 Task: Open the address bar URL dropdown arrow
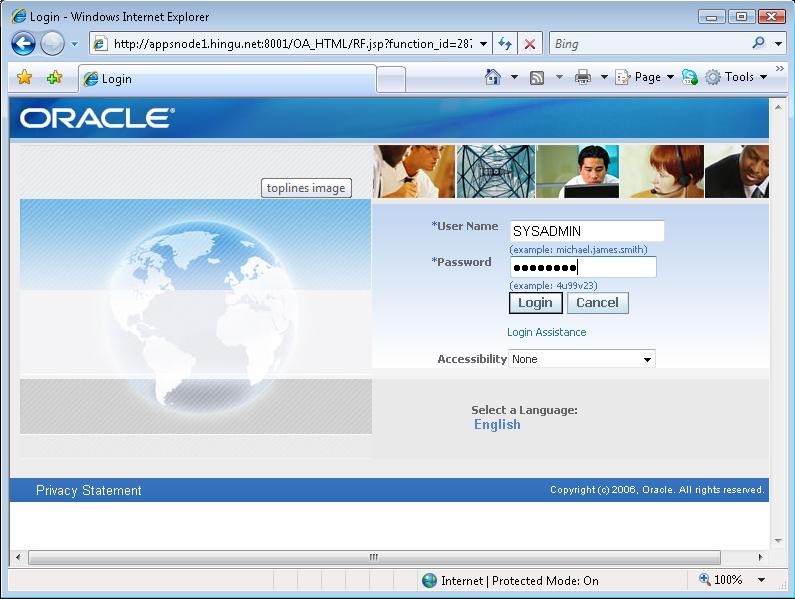point(484,44)
